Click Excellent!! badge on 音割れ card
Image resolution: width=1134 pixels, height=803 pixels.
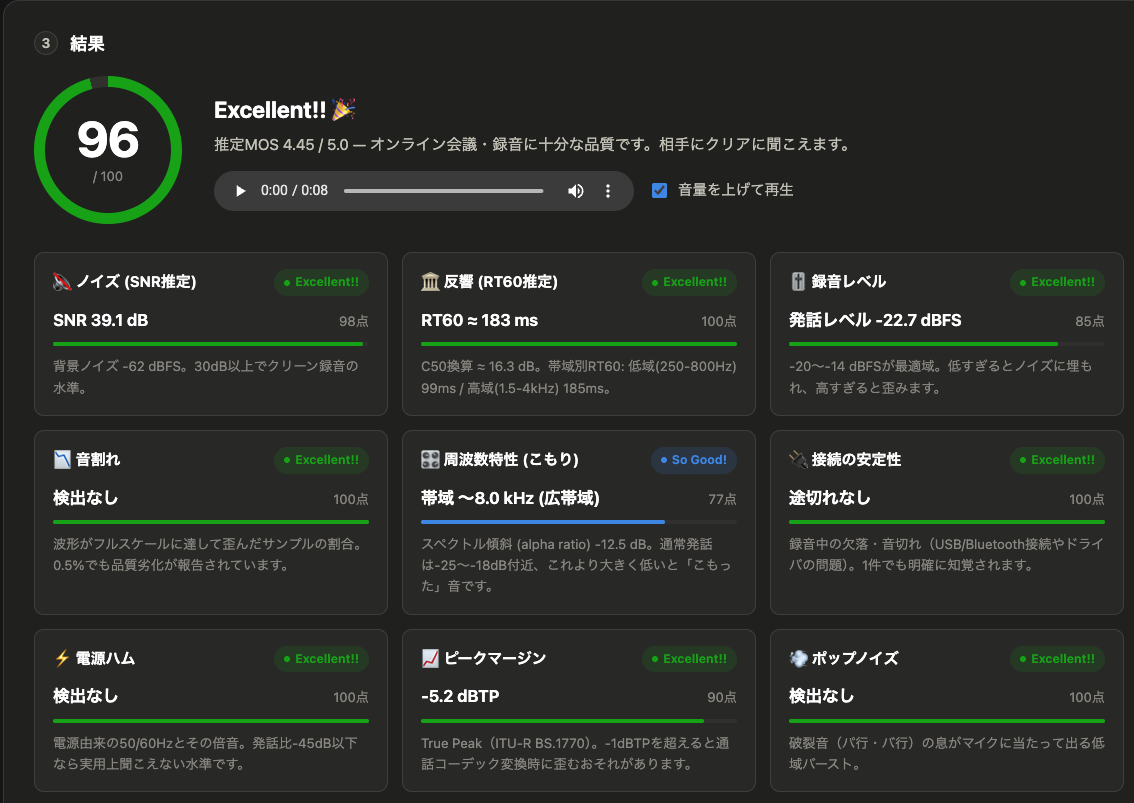[321, 460]
